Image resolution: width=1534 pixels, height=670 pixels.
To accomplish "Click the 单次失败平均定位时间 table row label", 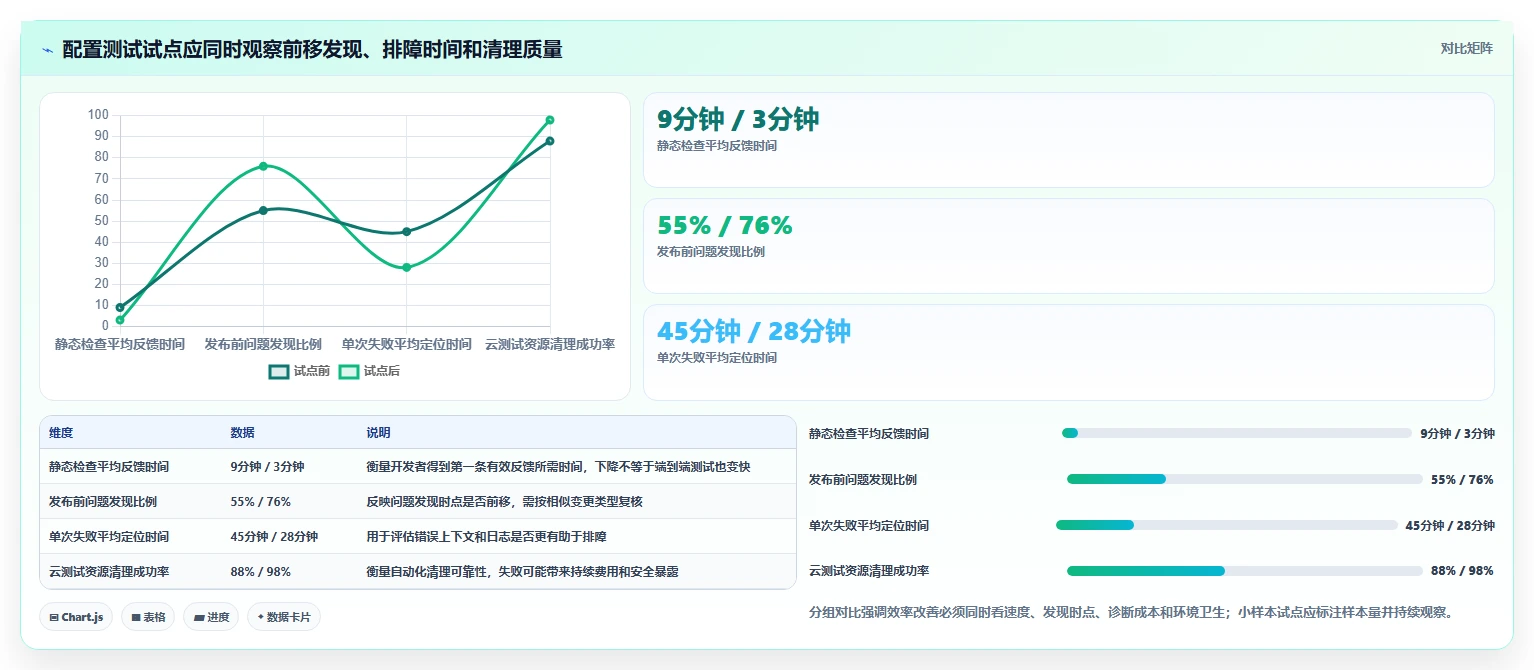I will [x=109, y=537].
